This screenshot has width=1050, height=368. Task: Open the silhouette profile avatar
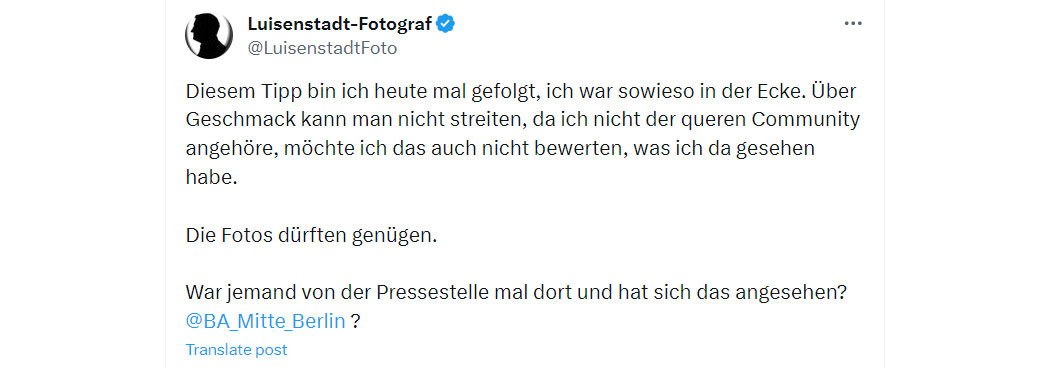click(x=209, y=35)
